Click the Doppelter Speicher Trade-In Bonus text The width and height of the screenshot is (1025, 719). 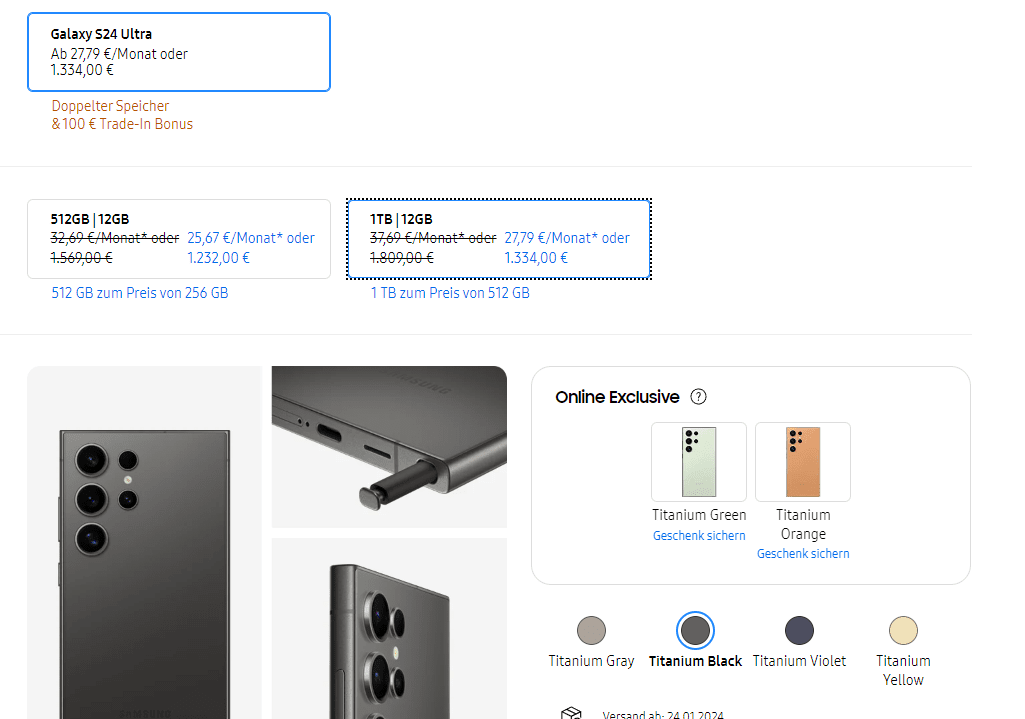[122, 115]
